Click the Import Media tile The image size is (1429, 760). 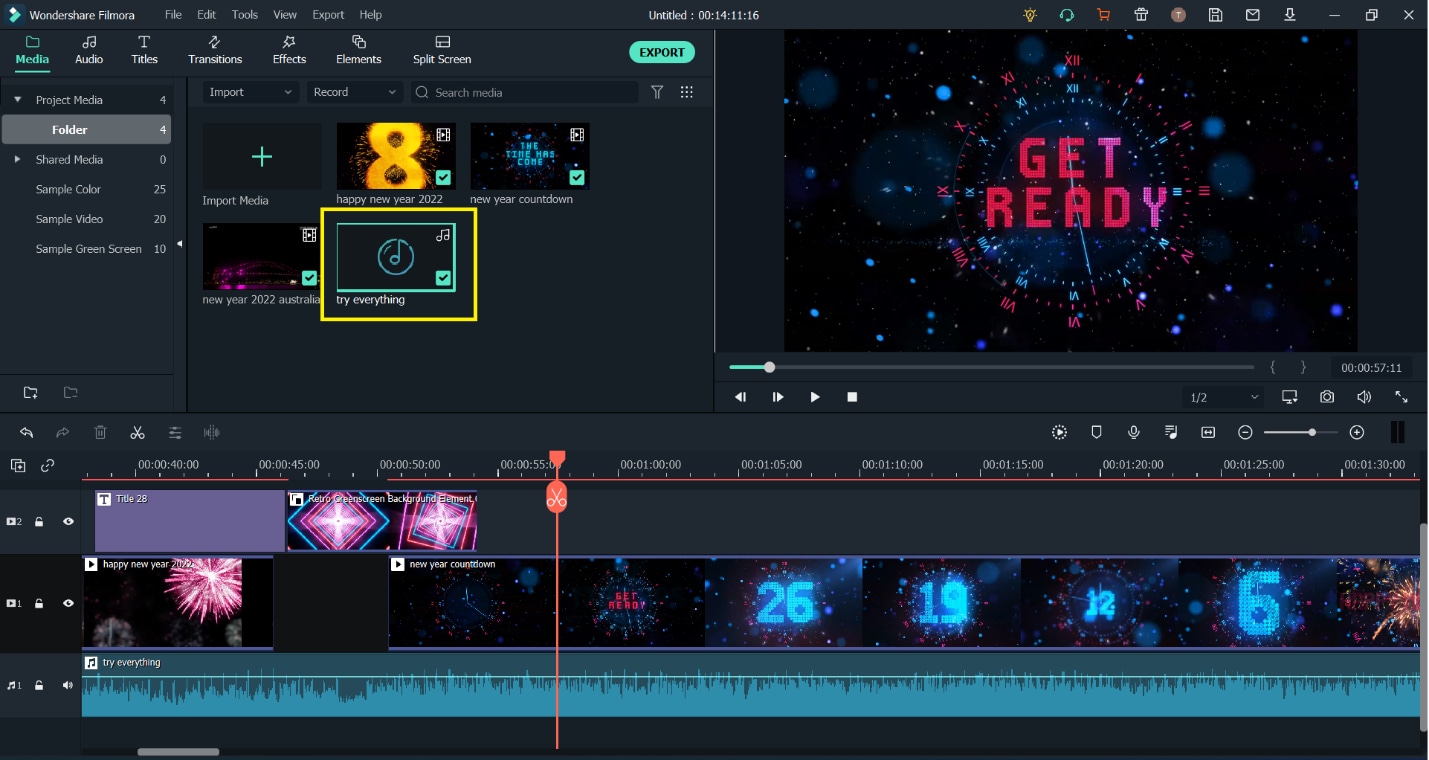[262, 157]
